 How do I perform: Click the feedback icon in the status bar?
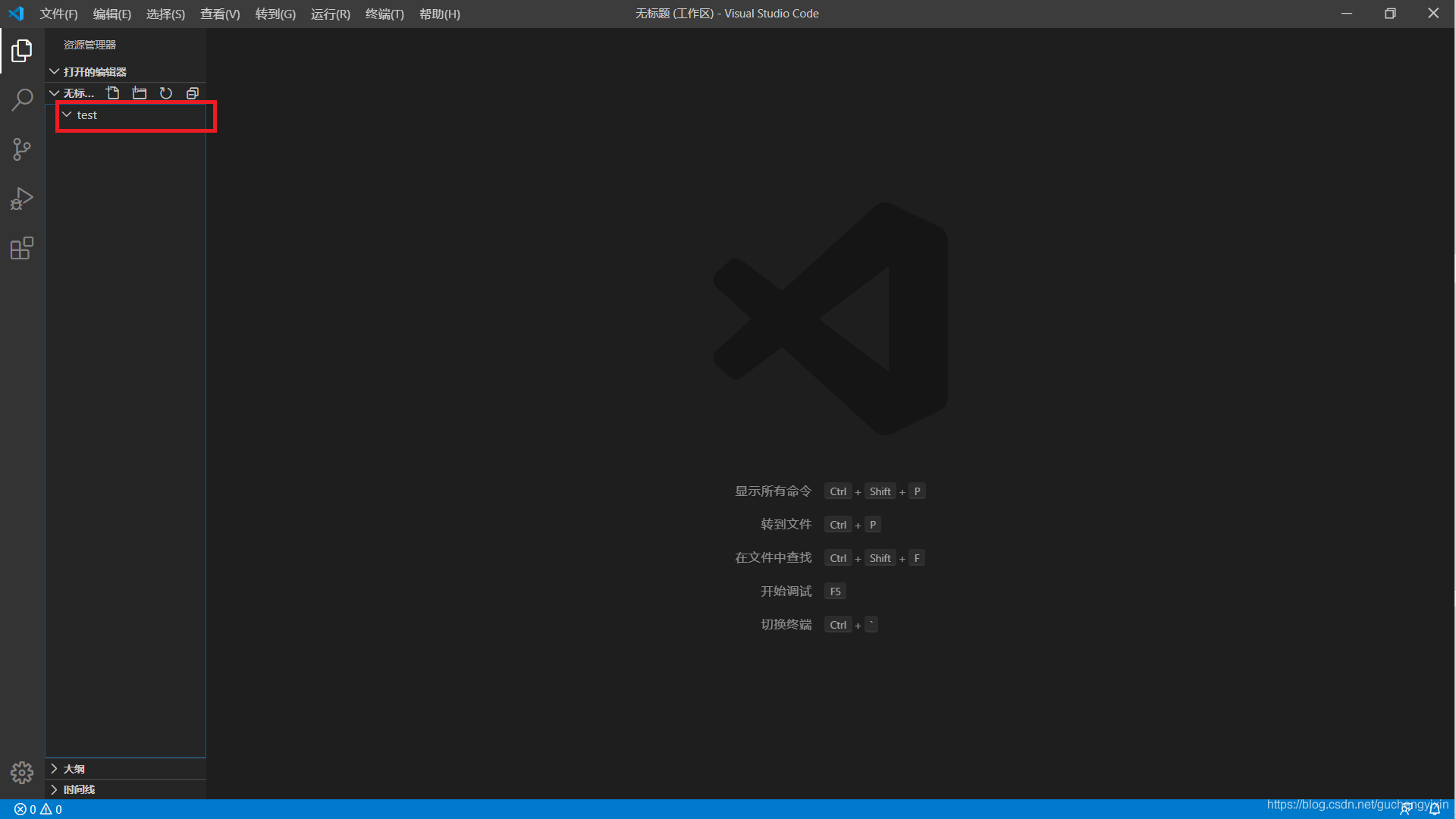click(x=1406, y=810)
